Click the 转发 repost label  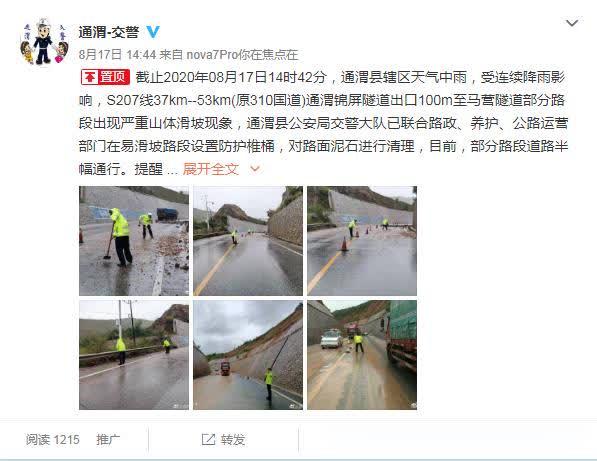tap(233, 440)
